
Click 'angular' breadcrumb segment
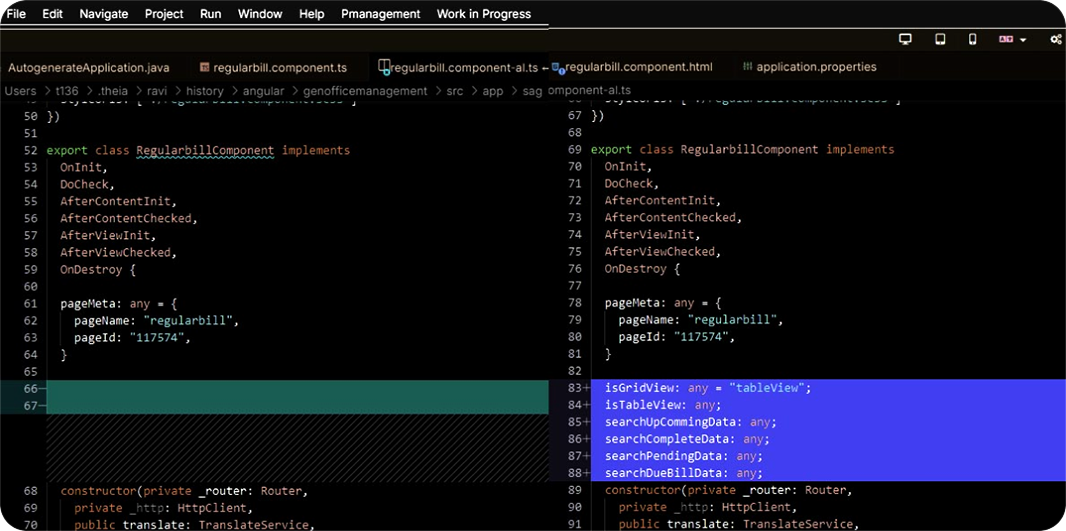[264, 90]
